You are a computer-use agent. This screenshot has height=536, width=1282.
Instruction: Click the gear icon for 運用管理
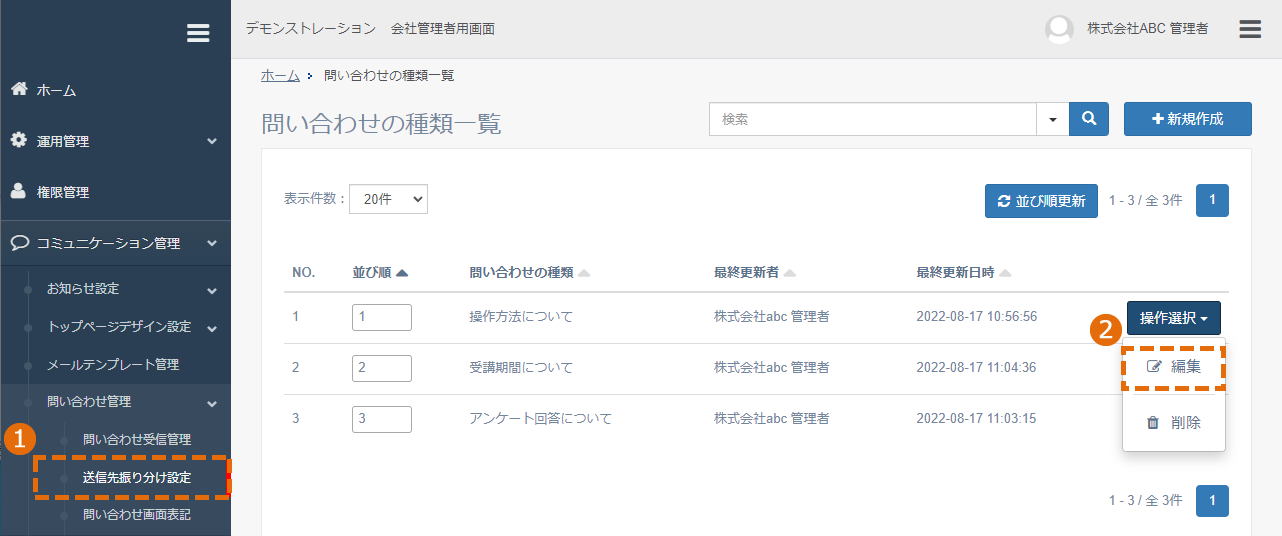pyautogui.click(x=19, y=140)
